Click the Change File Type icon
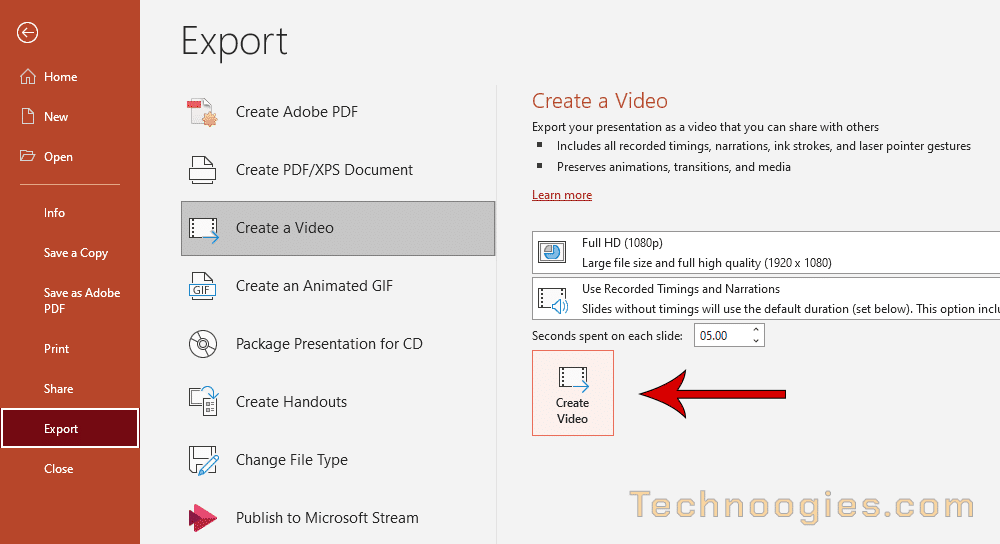 203,460
